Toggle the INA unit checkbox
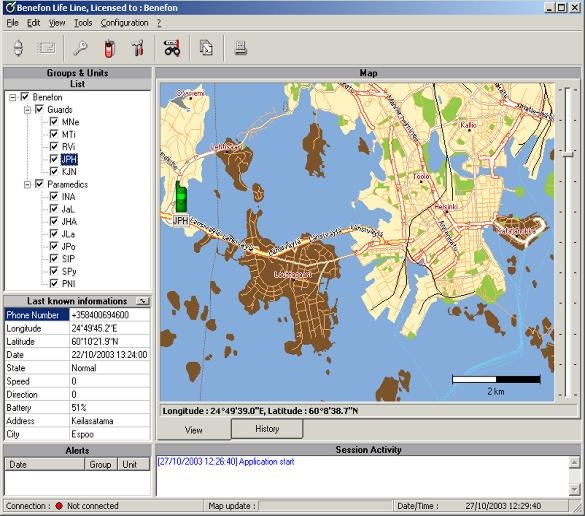The width and height of the screenshot is (585, 516). pyautogui.click(x=54, y=196)
